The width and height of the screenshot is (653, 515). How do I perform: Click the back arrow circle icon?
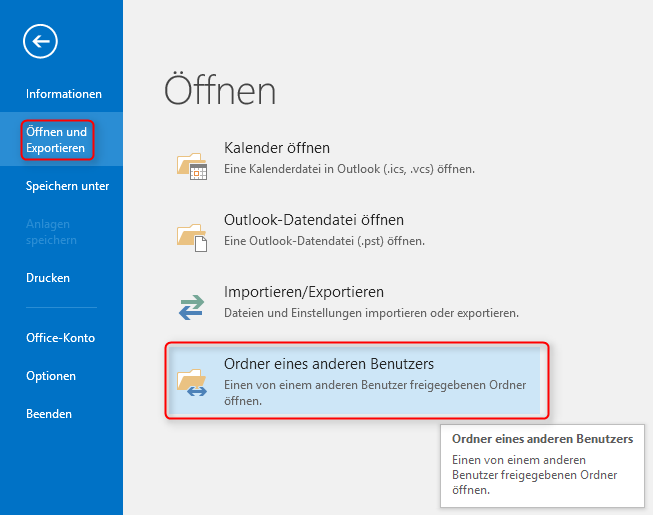(40, 41)
